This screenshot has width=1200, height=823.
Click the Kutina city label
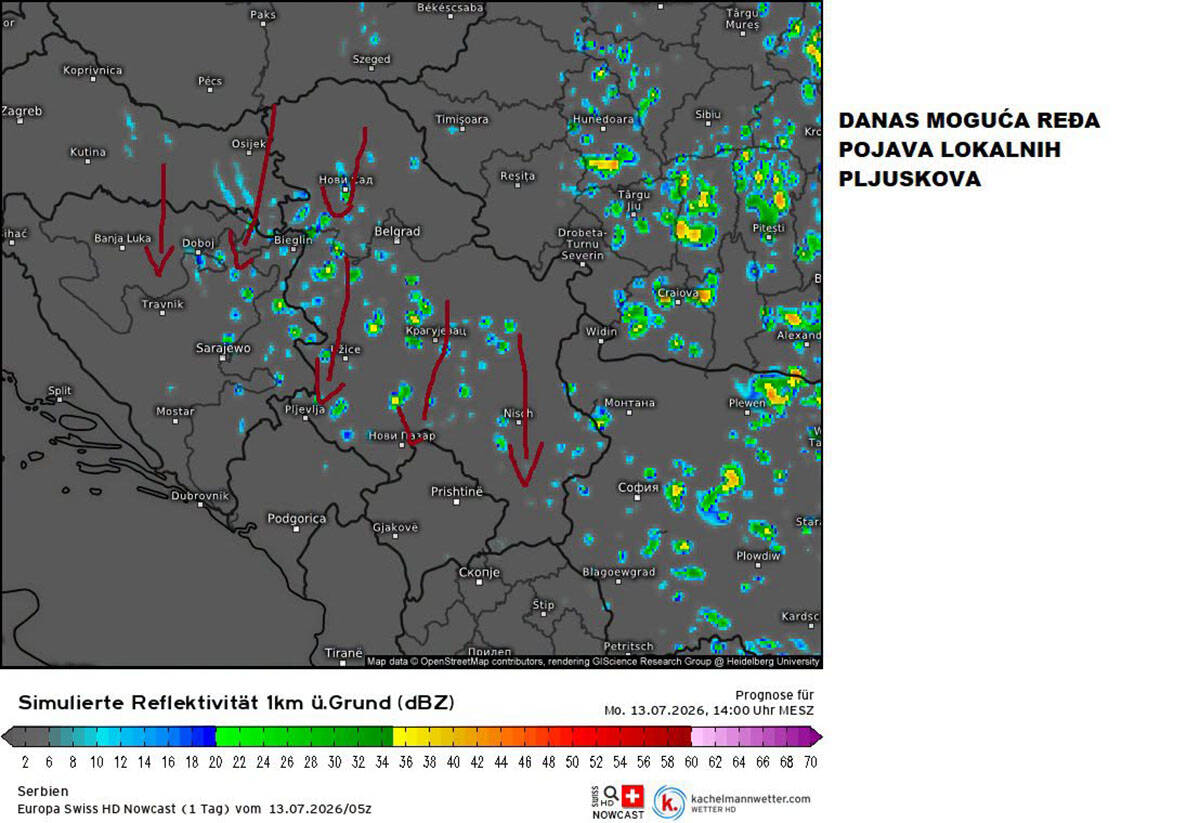coord(88,152)
